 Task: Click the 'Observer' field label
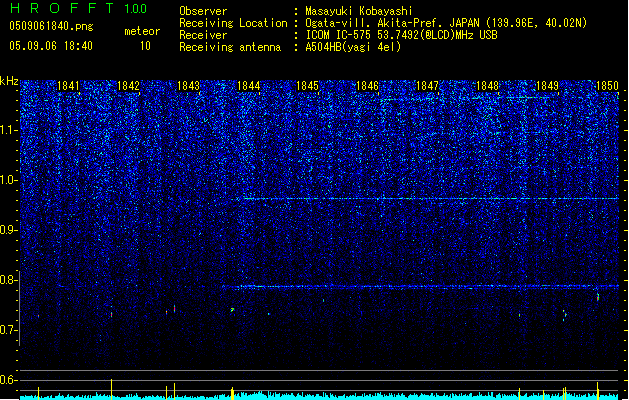[203, 11]
